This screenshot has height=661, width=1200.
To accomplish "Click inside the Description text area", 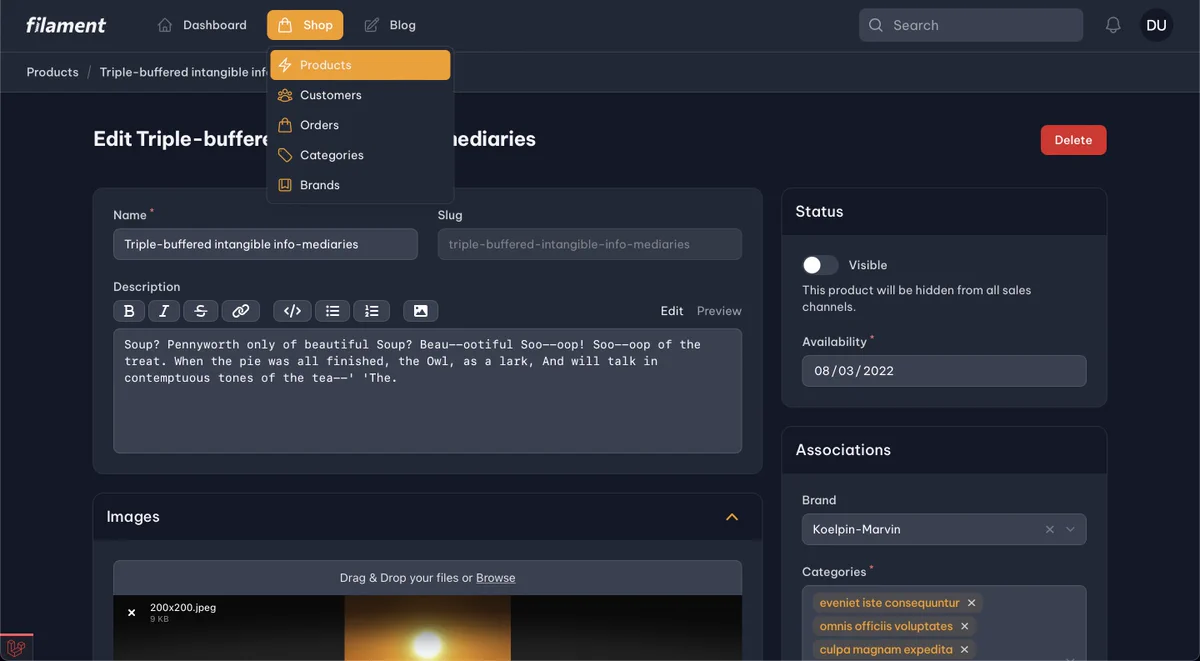I will [427, 391].
